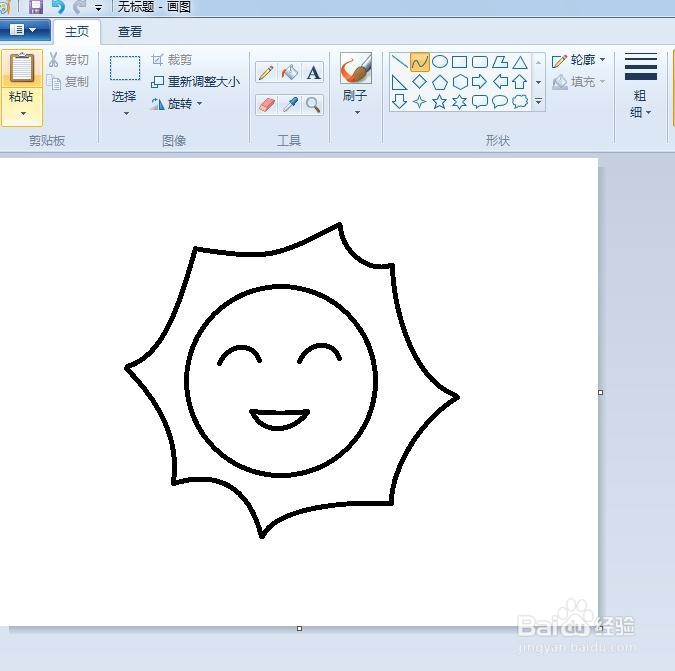Screen dimensions: 675x671
Task: Select the Cloud callout shape
Action: coord(520,102)
